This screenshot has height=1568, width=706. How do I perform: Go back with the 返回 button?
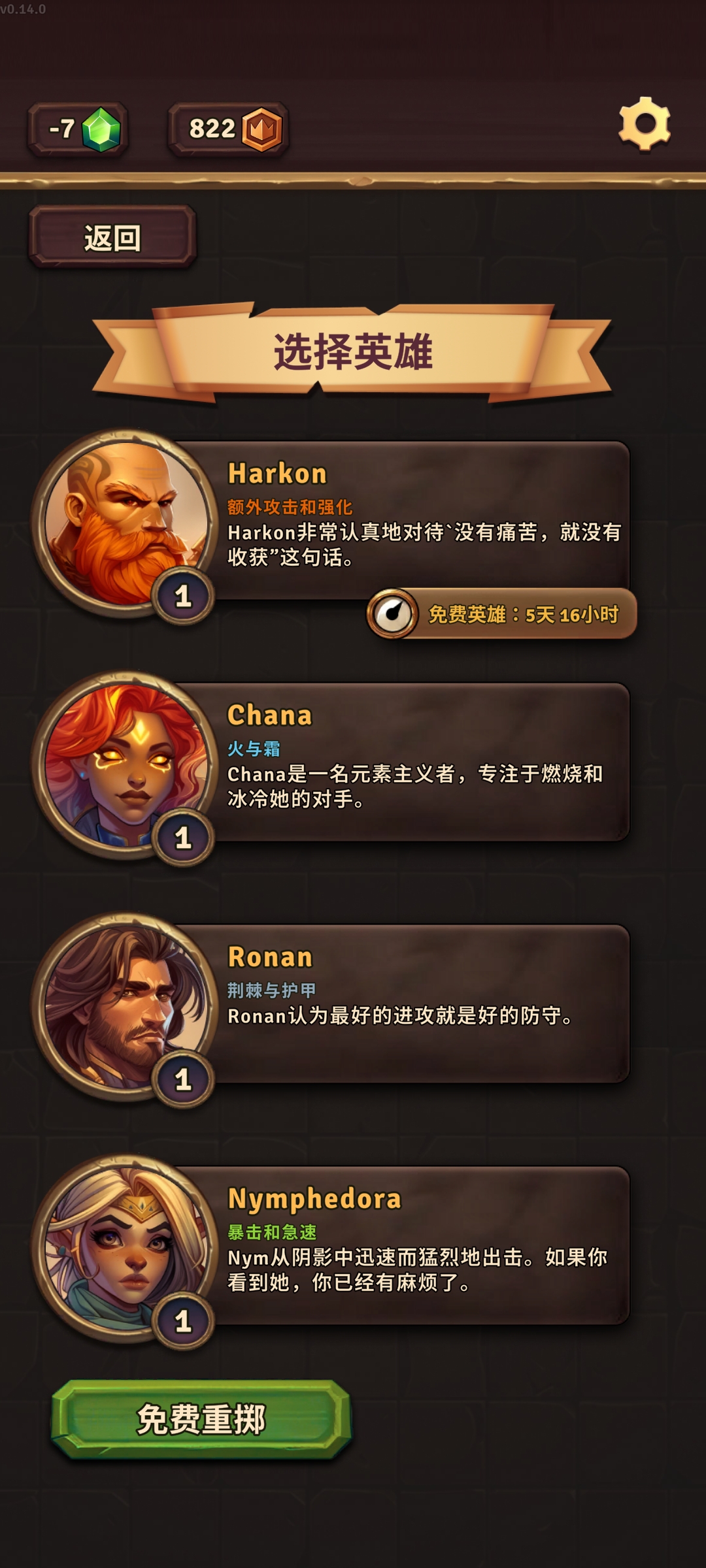112,237
